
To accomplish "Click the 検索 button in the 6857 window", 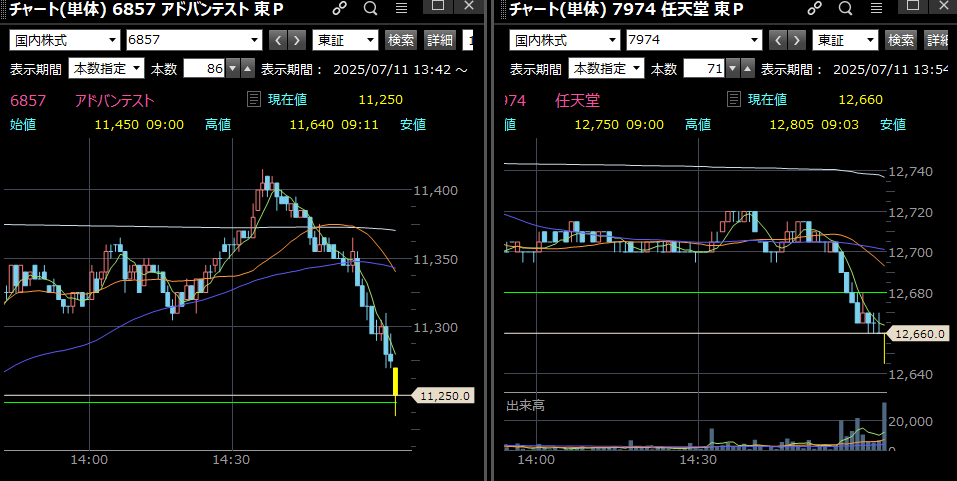I will pos(402,41).
